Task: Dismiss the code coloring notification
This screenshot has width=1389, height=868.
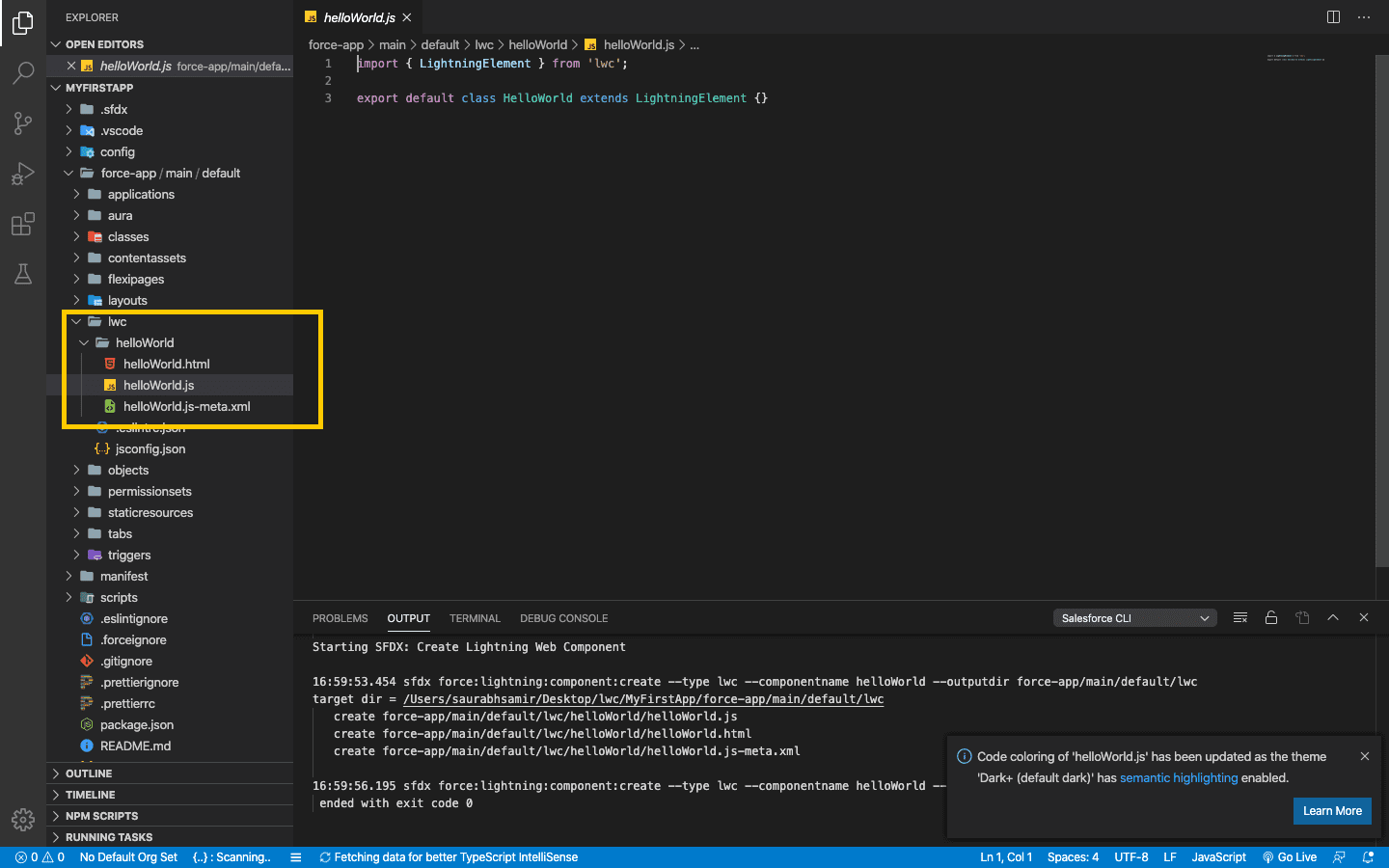Action: (1365, 756)
